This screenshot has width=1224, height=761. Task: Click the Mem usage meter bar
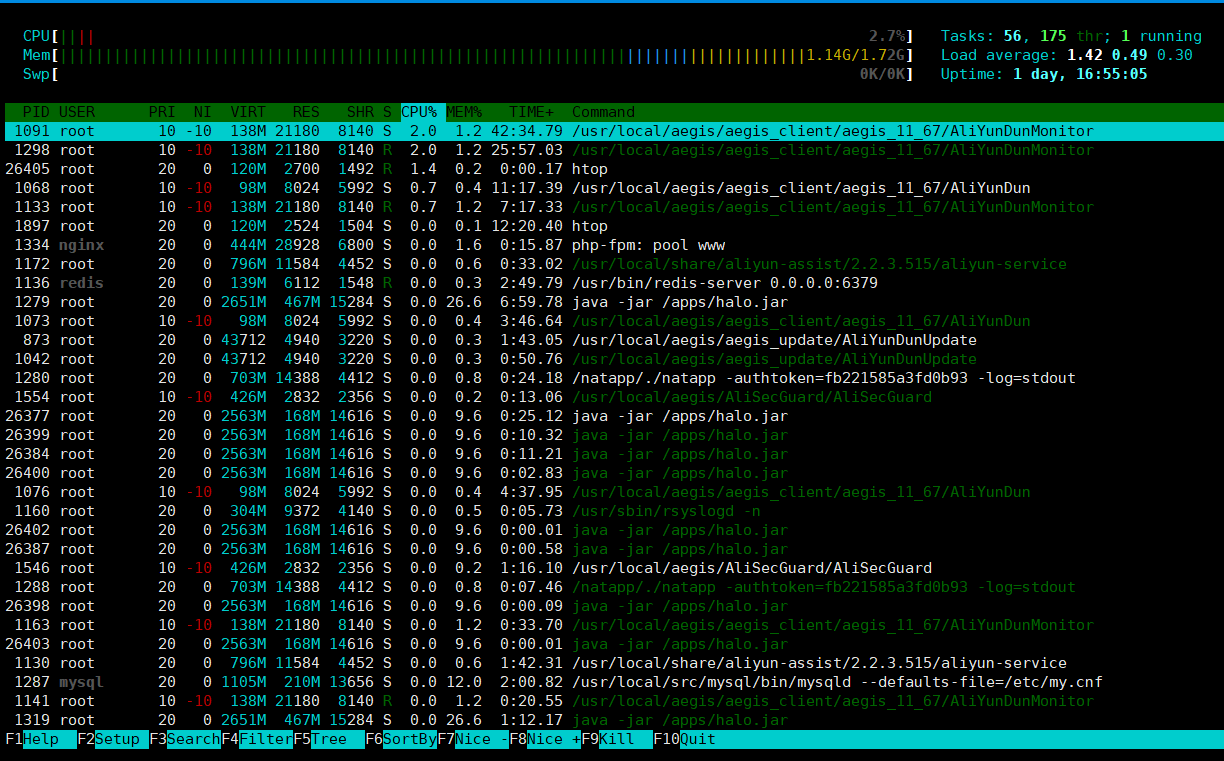468,55
